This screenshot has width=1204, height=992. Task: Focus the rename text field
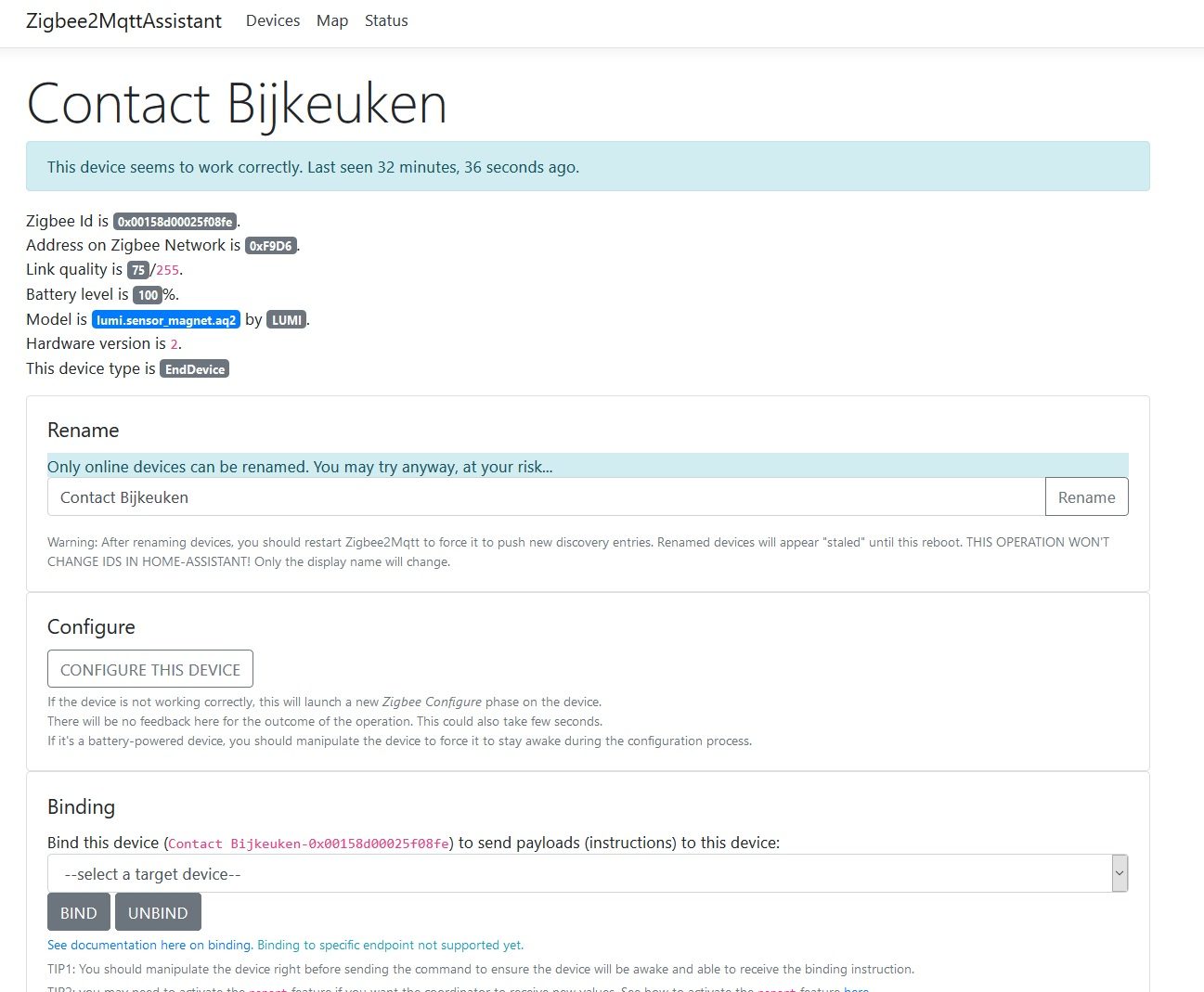(x=545, y=497)
